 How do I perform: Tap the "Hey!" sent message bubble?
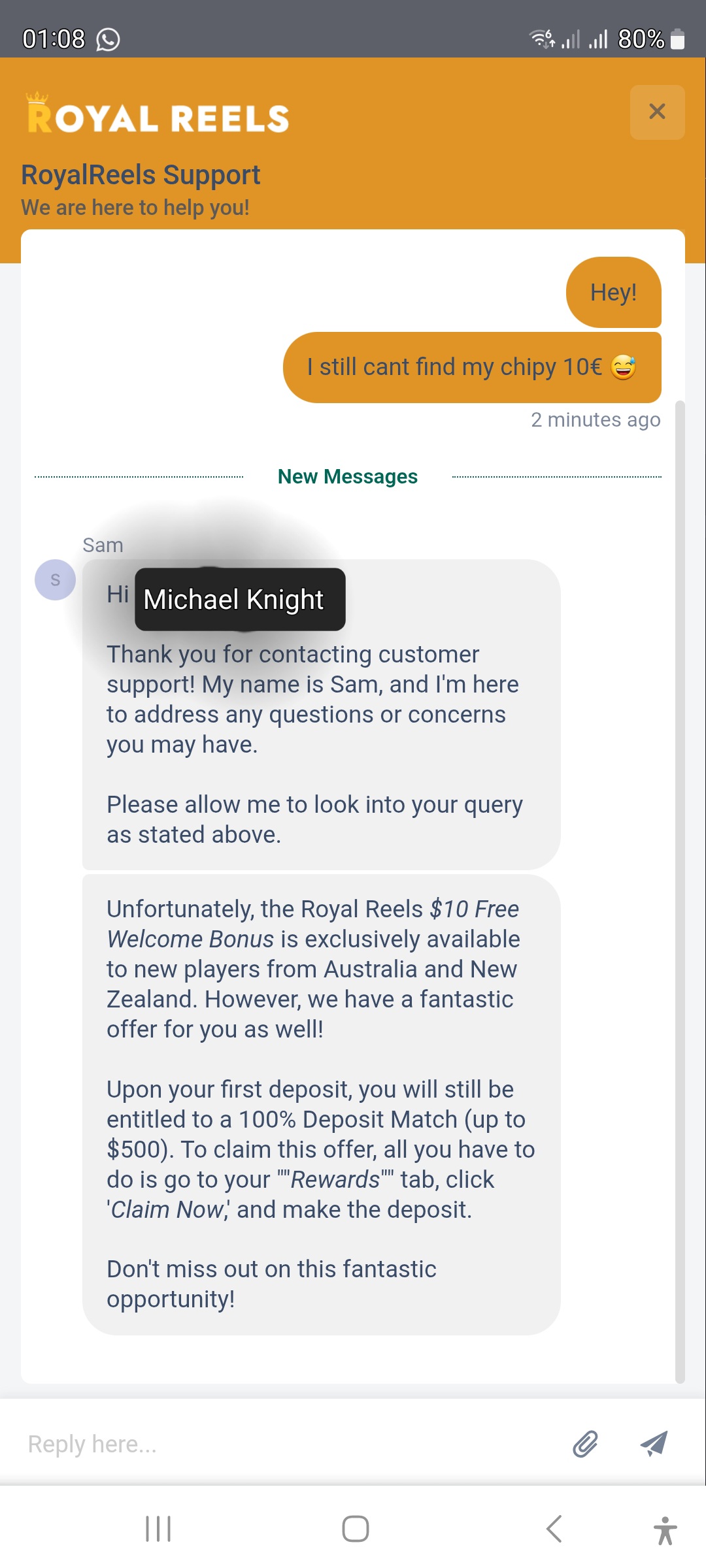[613, 292]
